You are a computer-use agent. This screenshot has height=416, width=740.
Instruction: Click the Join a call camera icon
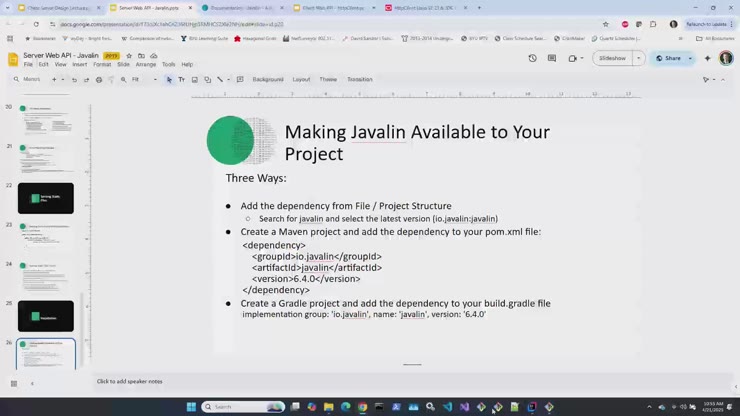click(572, 58)
